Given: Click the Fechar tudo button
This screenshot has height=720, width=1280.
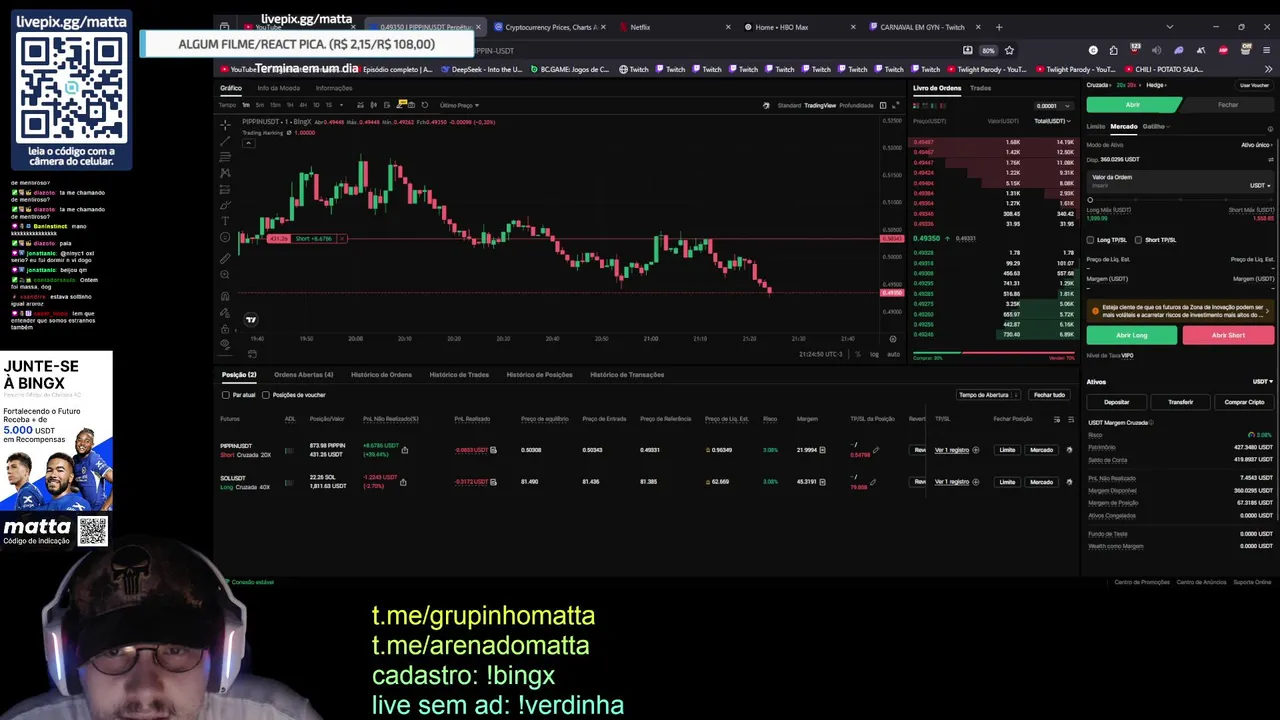Looking at the screenshot, I should [1049, 395].
